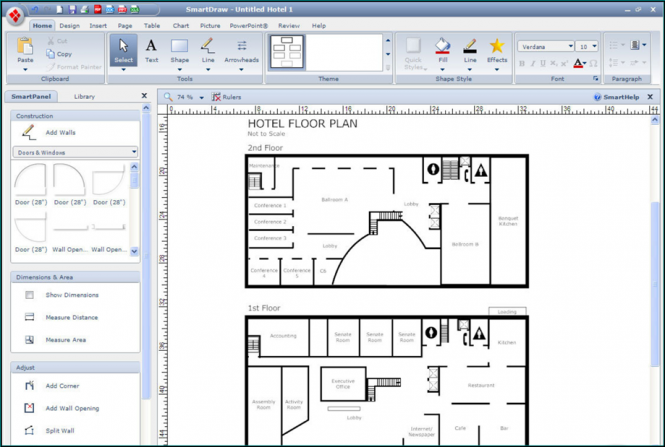
Task: Click the Effects star icon
Action: click(x=496, y=50)
